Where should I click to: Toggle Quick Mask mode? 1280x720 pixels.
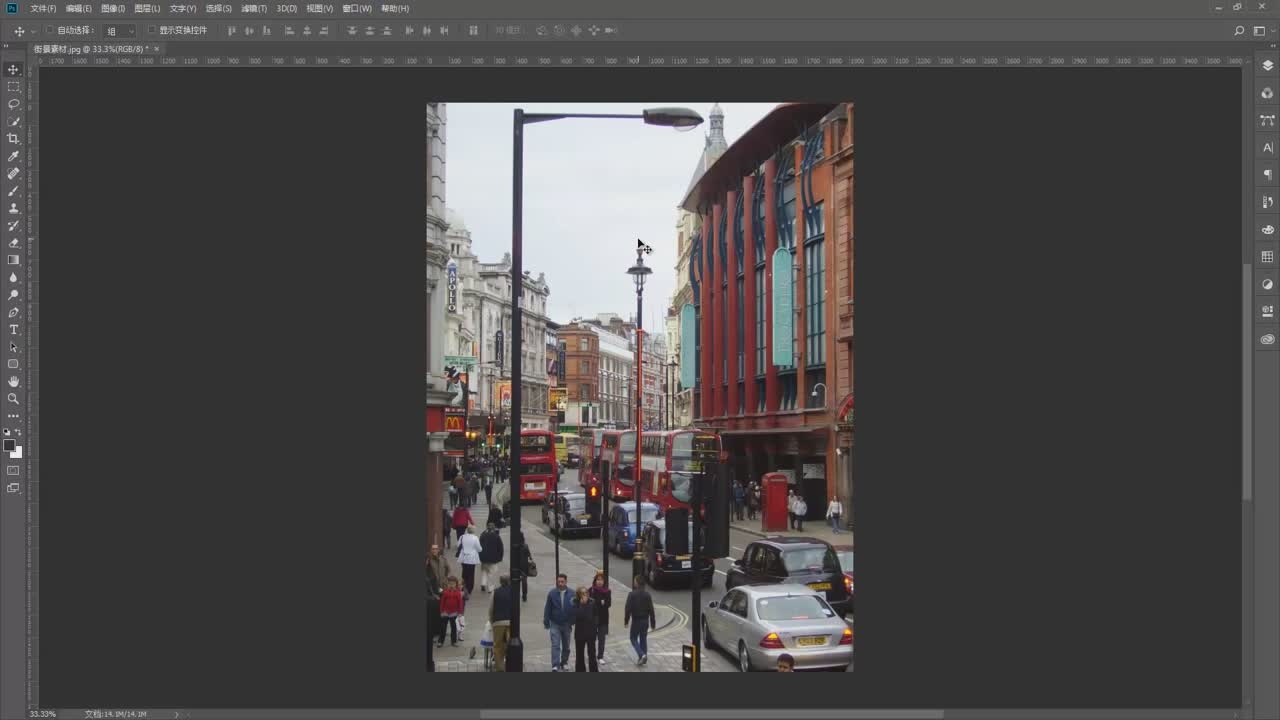pyautogui.click(x=13, y=470)
